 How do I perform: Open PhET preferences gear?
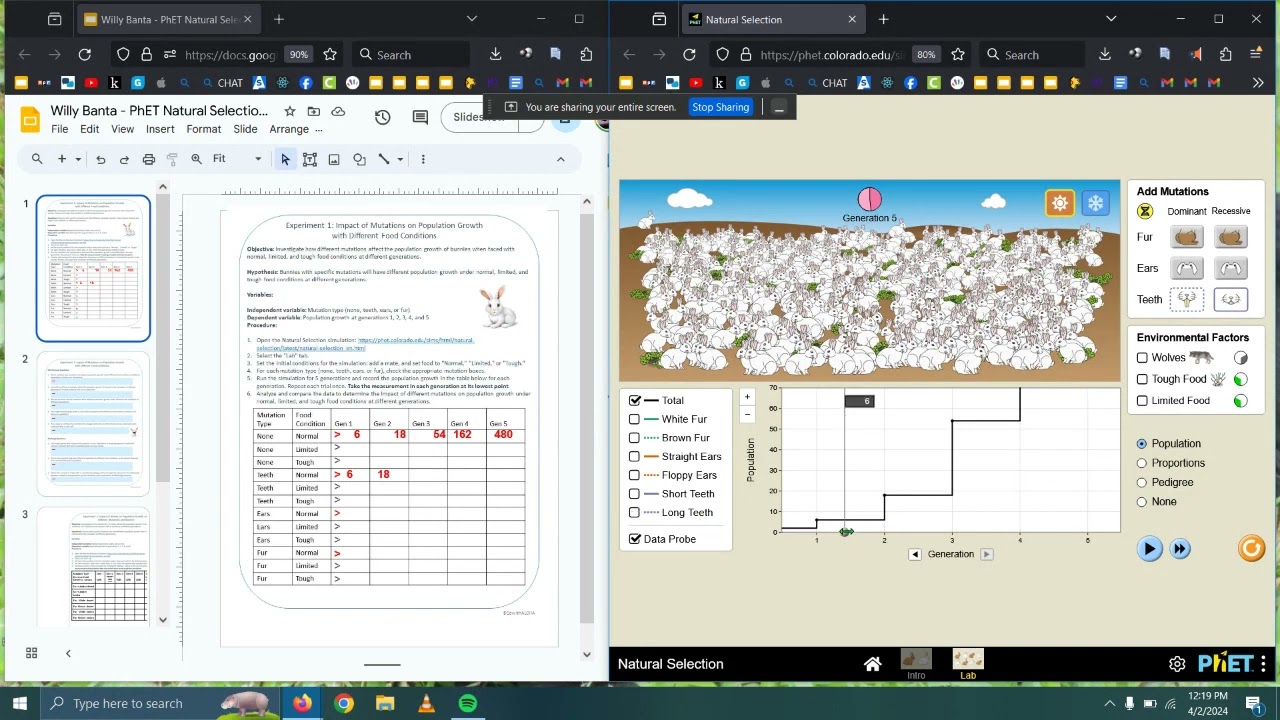point(1177,664)
